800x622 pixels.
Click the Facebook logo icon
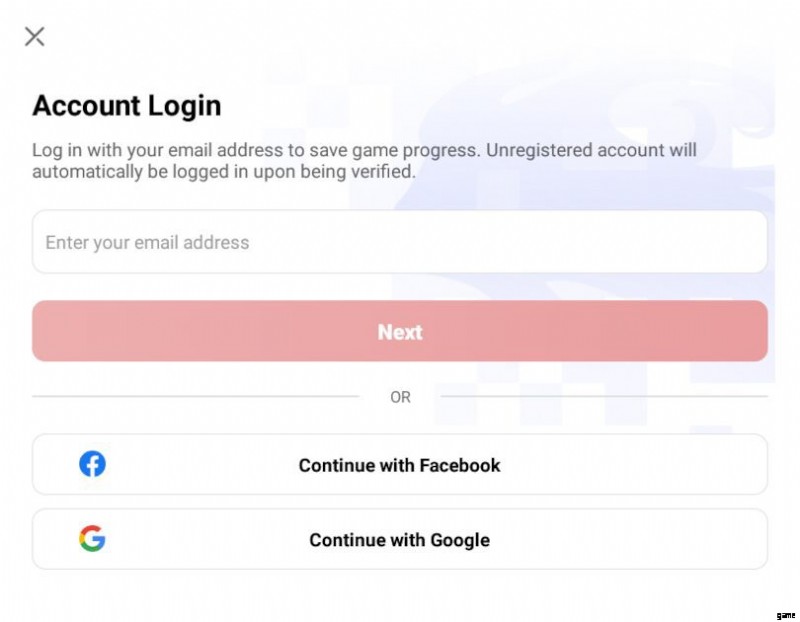(92, 464)
